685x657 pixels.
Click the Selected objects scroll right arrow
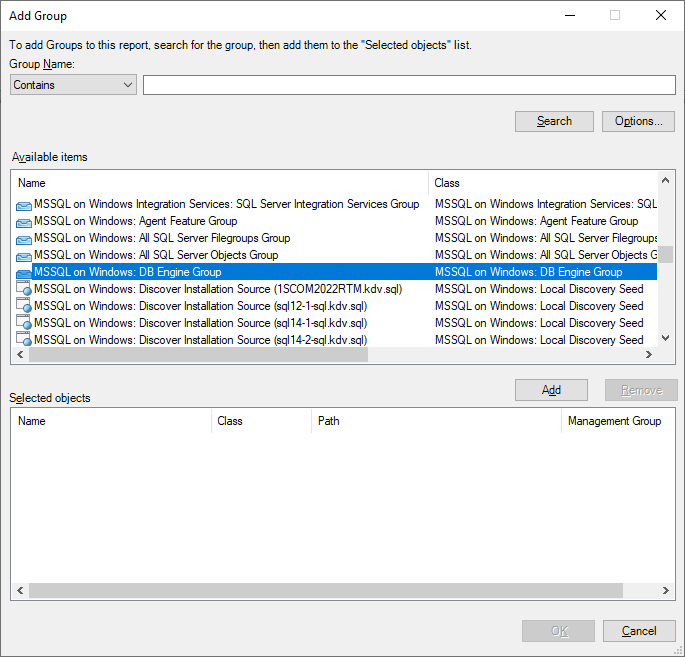[665, 591]
